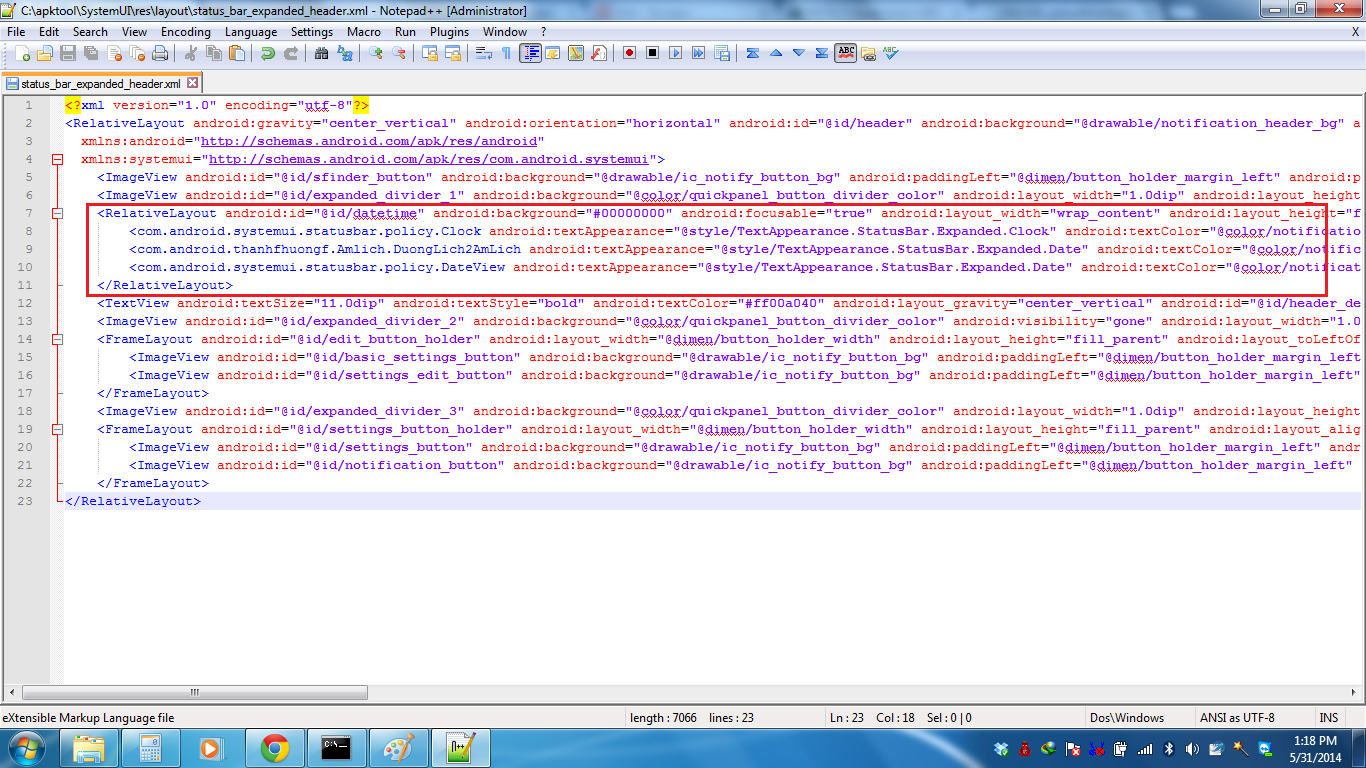Toggle the ABC underline auto spell-check button

click(x=845, y=53)
